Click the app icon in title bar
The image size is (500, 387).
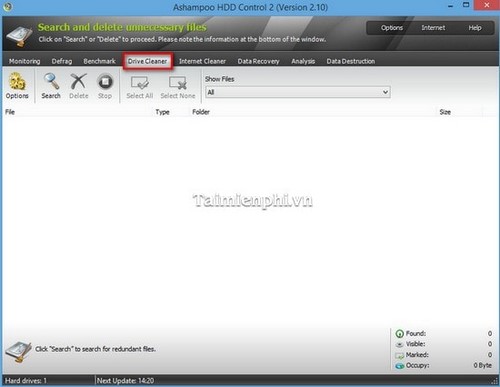7,6
